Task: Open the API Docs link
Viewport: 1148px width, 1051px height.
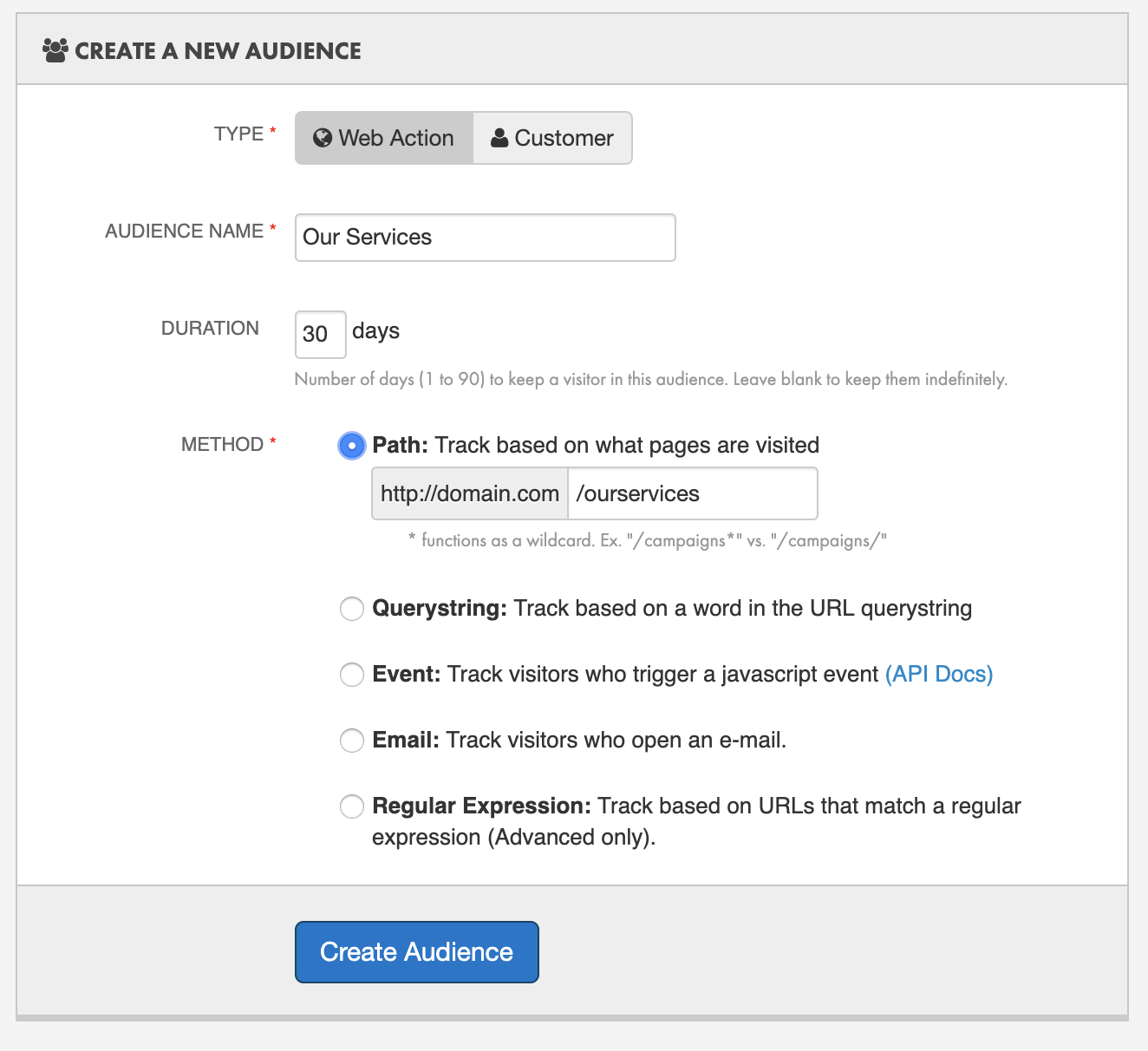Action: click(x=939, y=674)
